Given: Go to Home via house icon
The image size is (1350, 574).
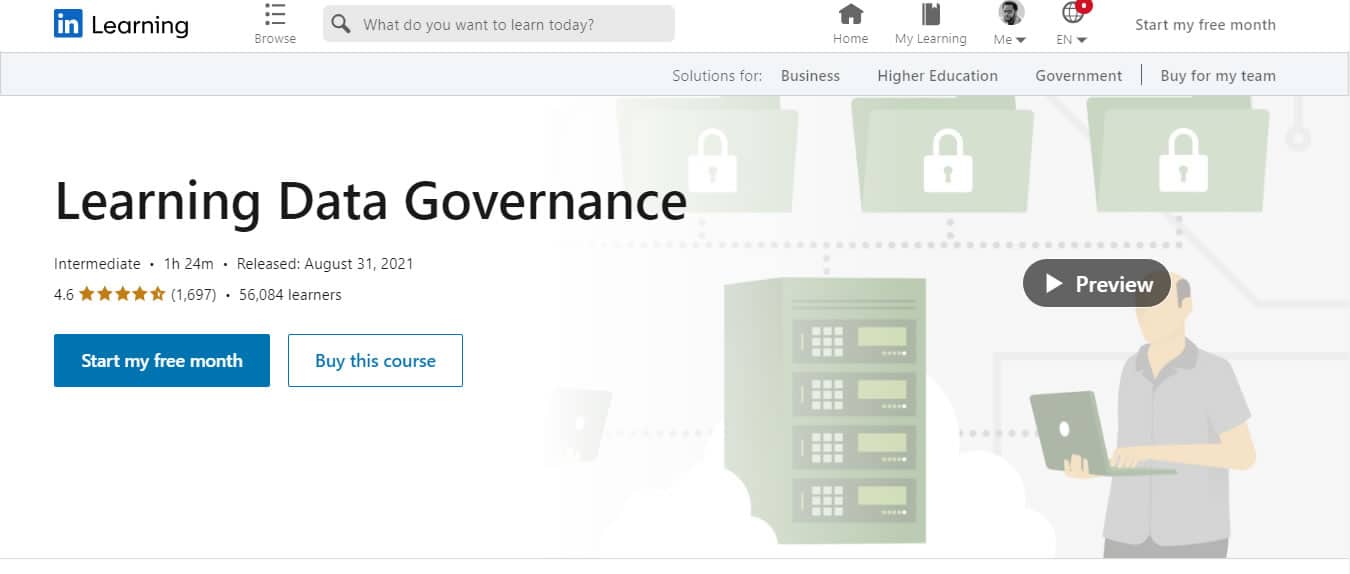Looking at the screenshot, I should coord(850,14).
